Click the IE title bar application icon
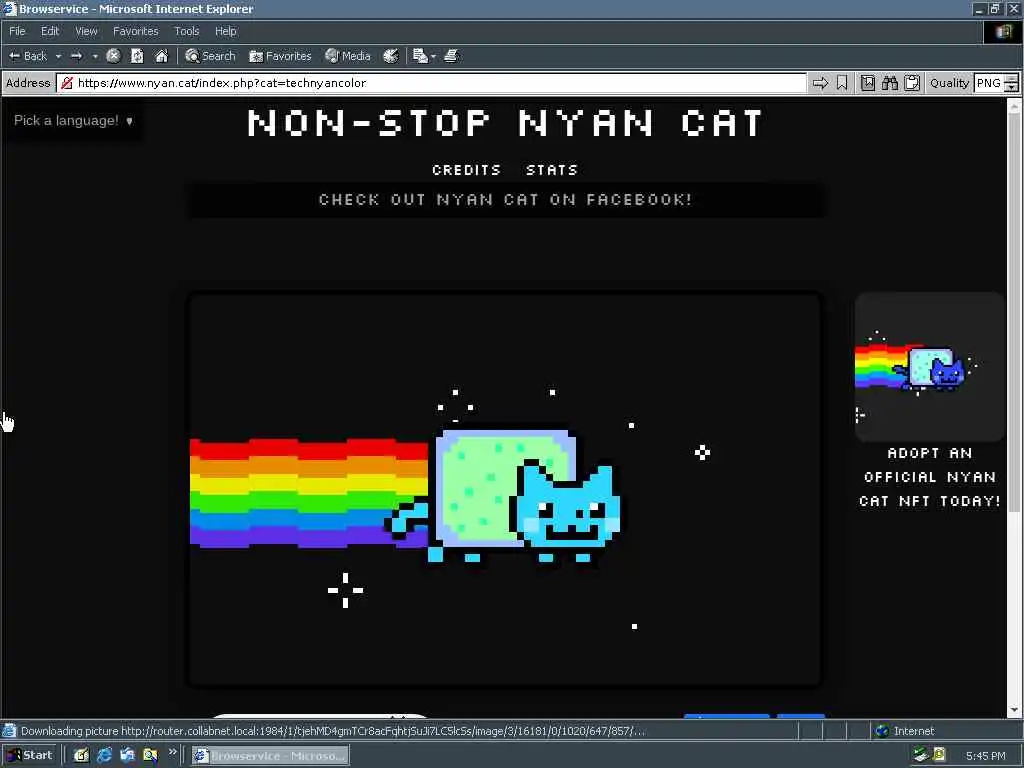 tap(9, 8)
